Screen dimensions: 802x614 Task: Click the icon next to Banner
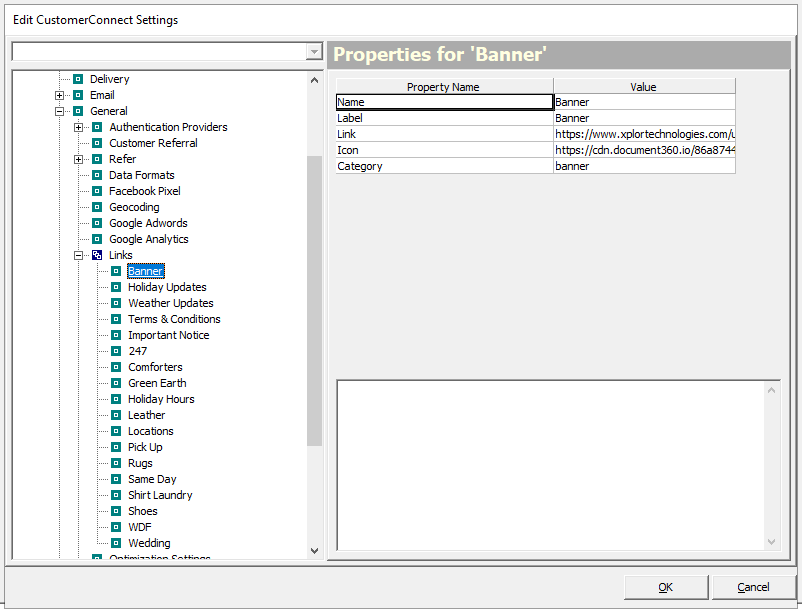pyautogui.click(x=116, y=271)
